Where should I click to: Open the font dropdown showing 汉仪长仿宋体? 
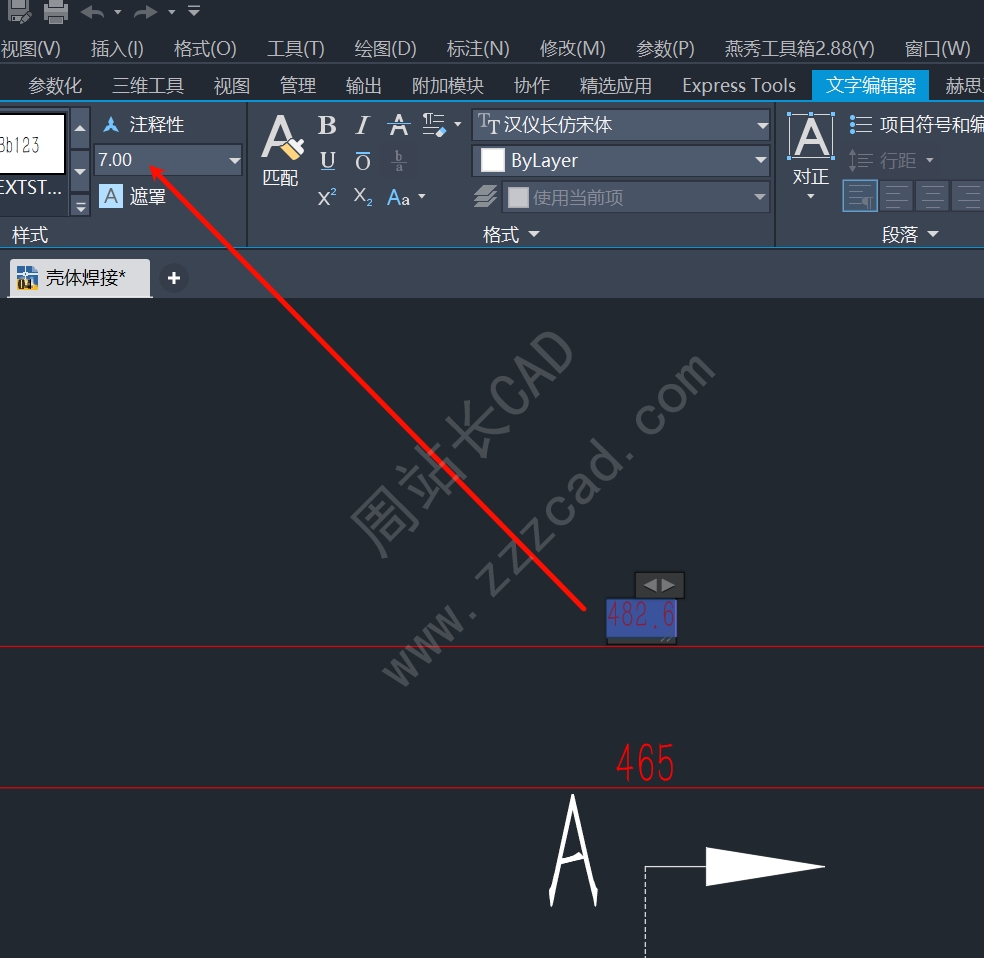click(762, 125)
